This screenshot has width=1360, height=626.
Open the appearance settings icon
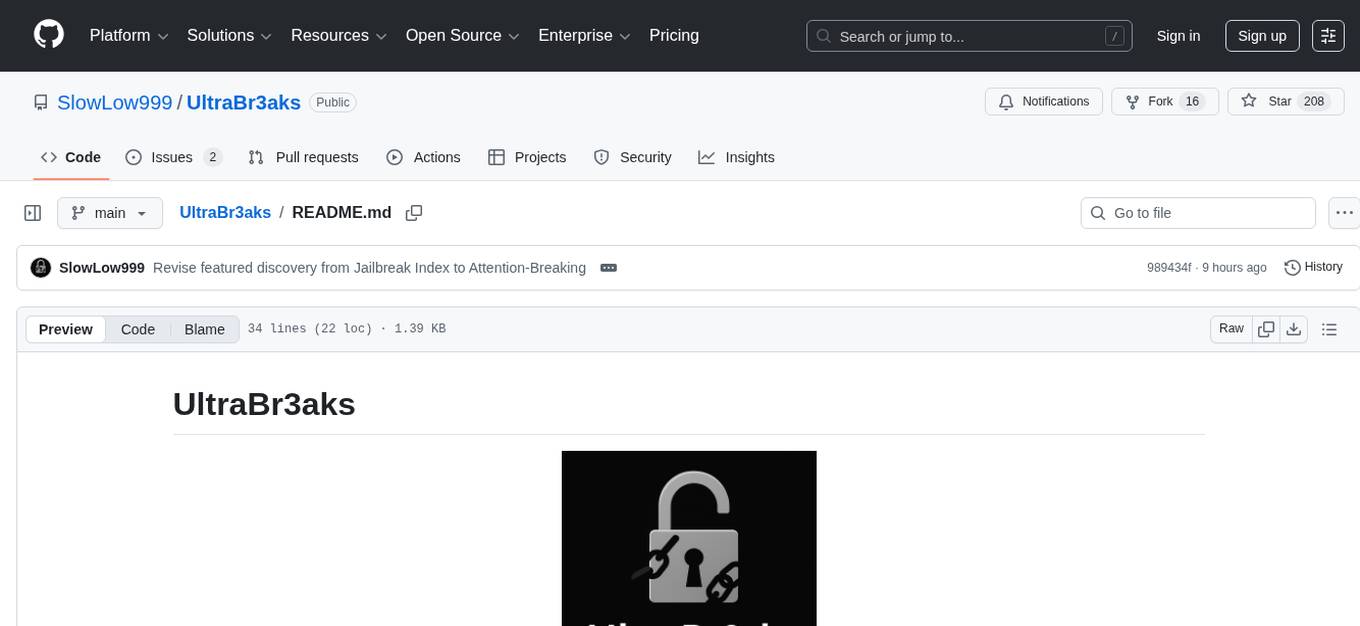point(1328,36)
